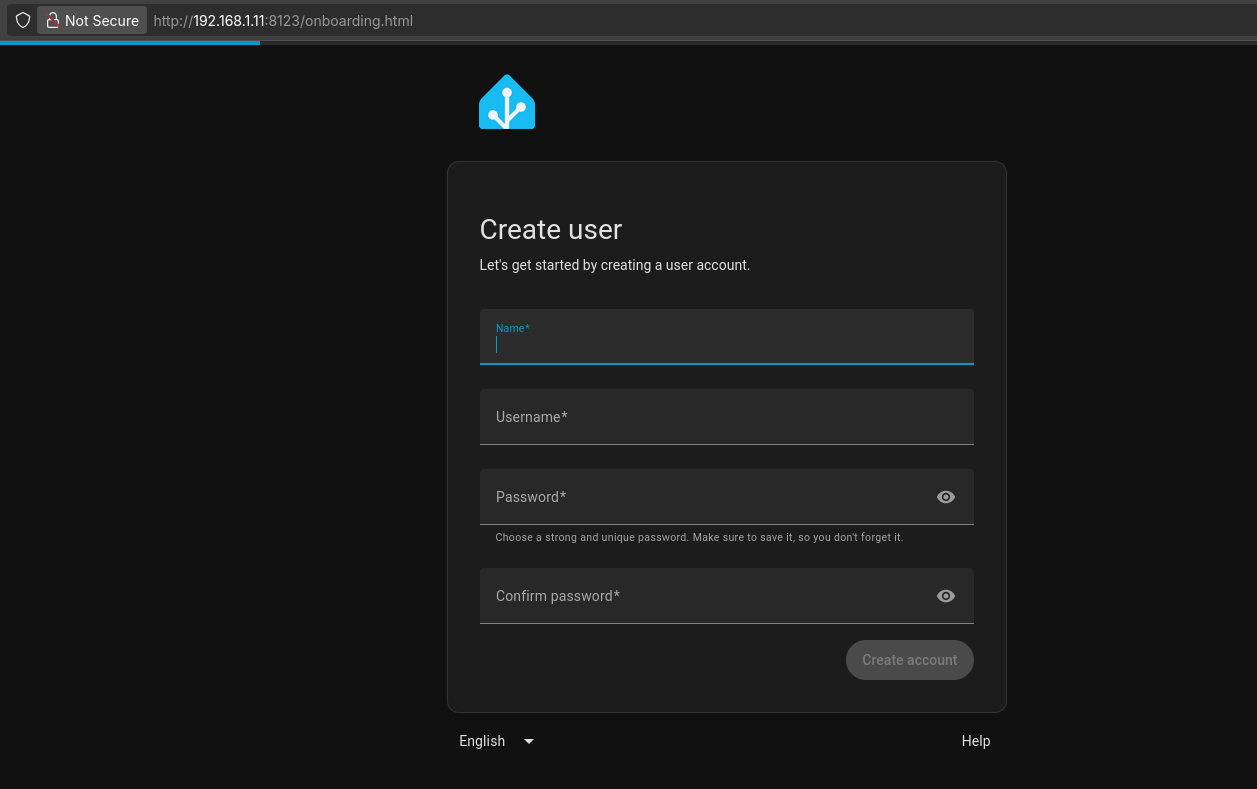The image size is (1257, 789).
Task: Focus the Username input field
Action: (x=727, y=417)
